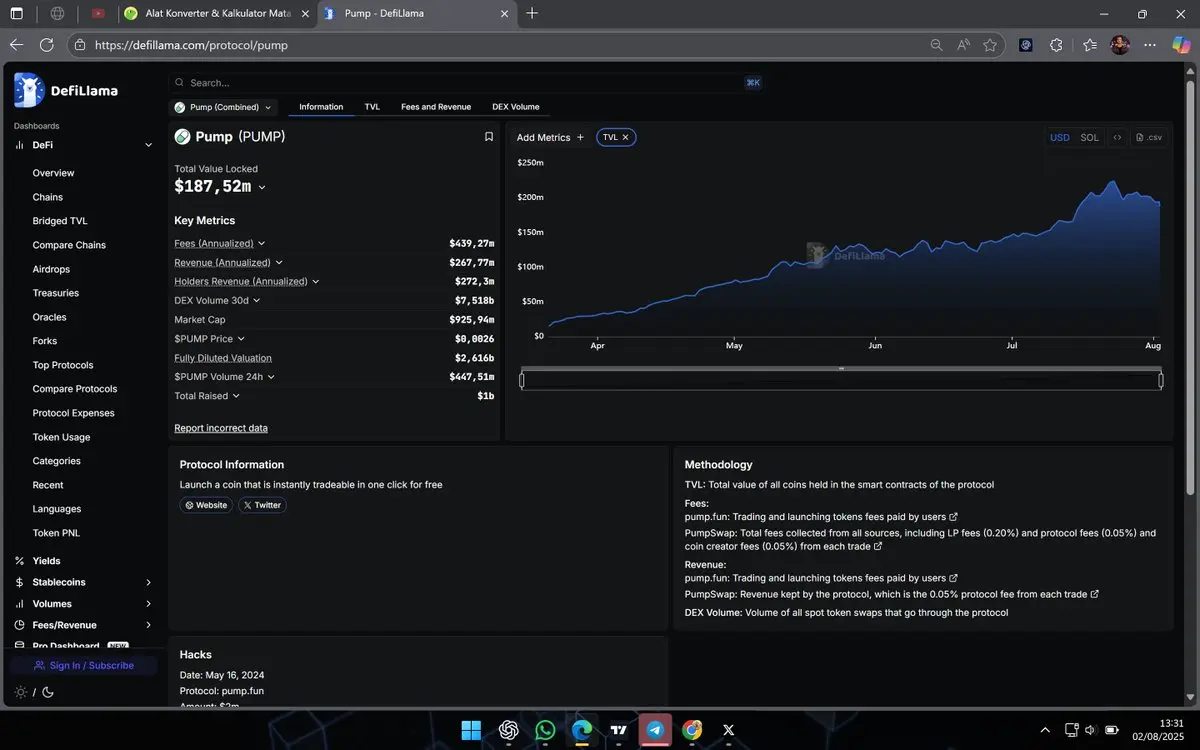The width and height of the screenshot is (1200, 750).
Task: Focus the DefiLlama search field
Action: (467, 83)
